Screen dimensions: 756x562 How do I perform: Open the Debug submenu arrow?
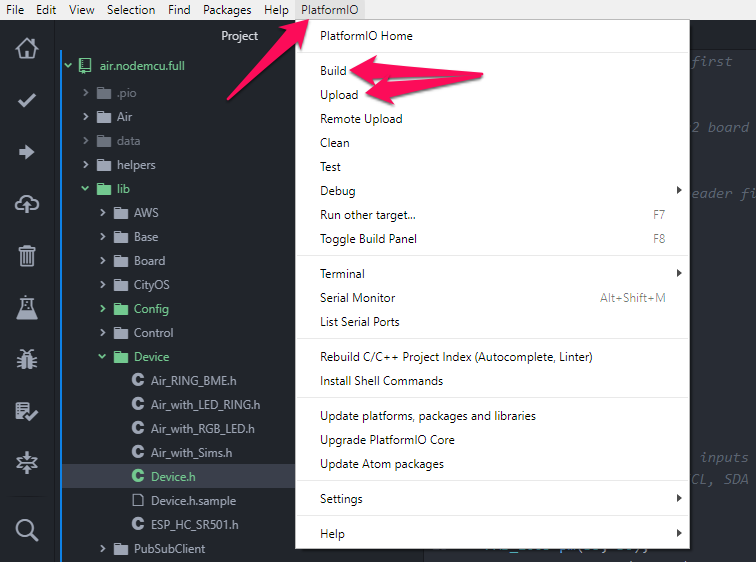[679, 190]
